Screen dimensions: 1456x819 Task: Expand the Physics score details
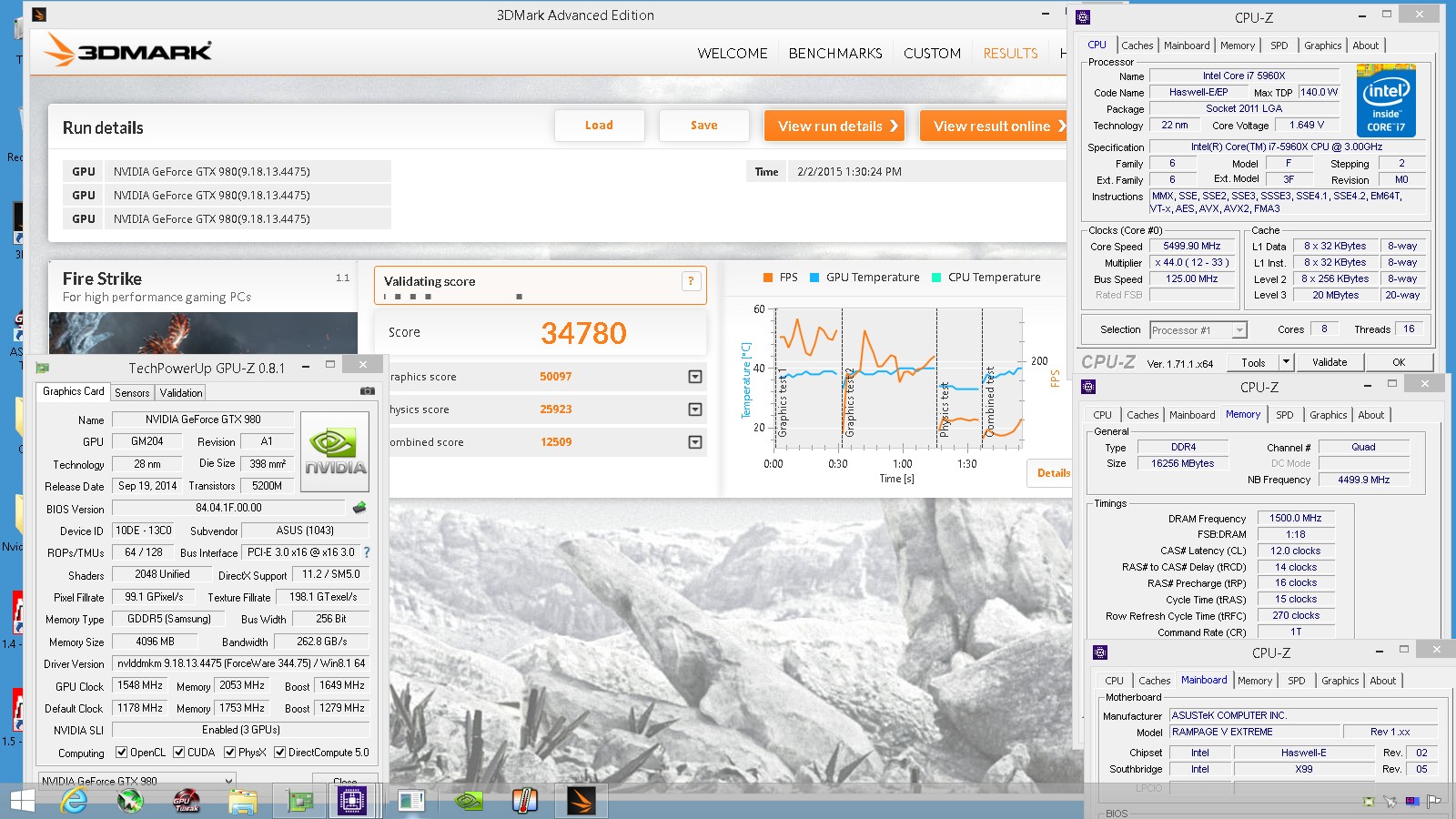pos(695,409)
